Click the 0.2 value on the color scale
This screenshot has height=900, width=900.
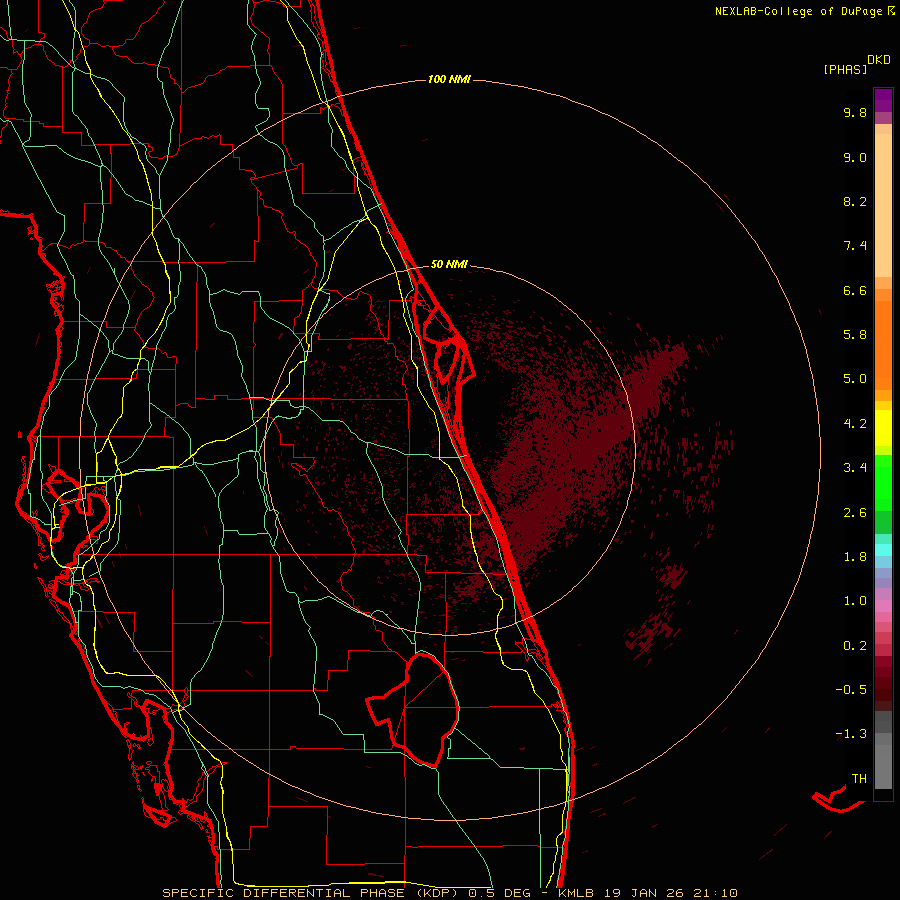[855, 646]
